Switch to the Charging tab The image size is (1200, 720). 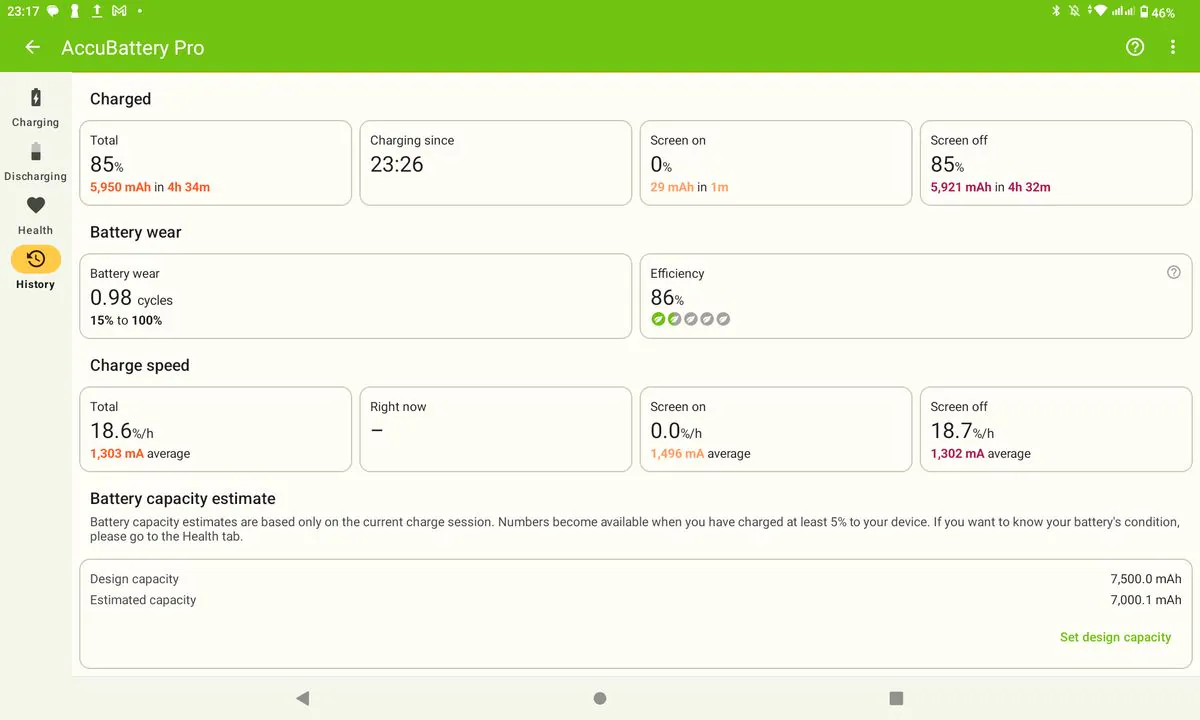tap(35, 108)
